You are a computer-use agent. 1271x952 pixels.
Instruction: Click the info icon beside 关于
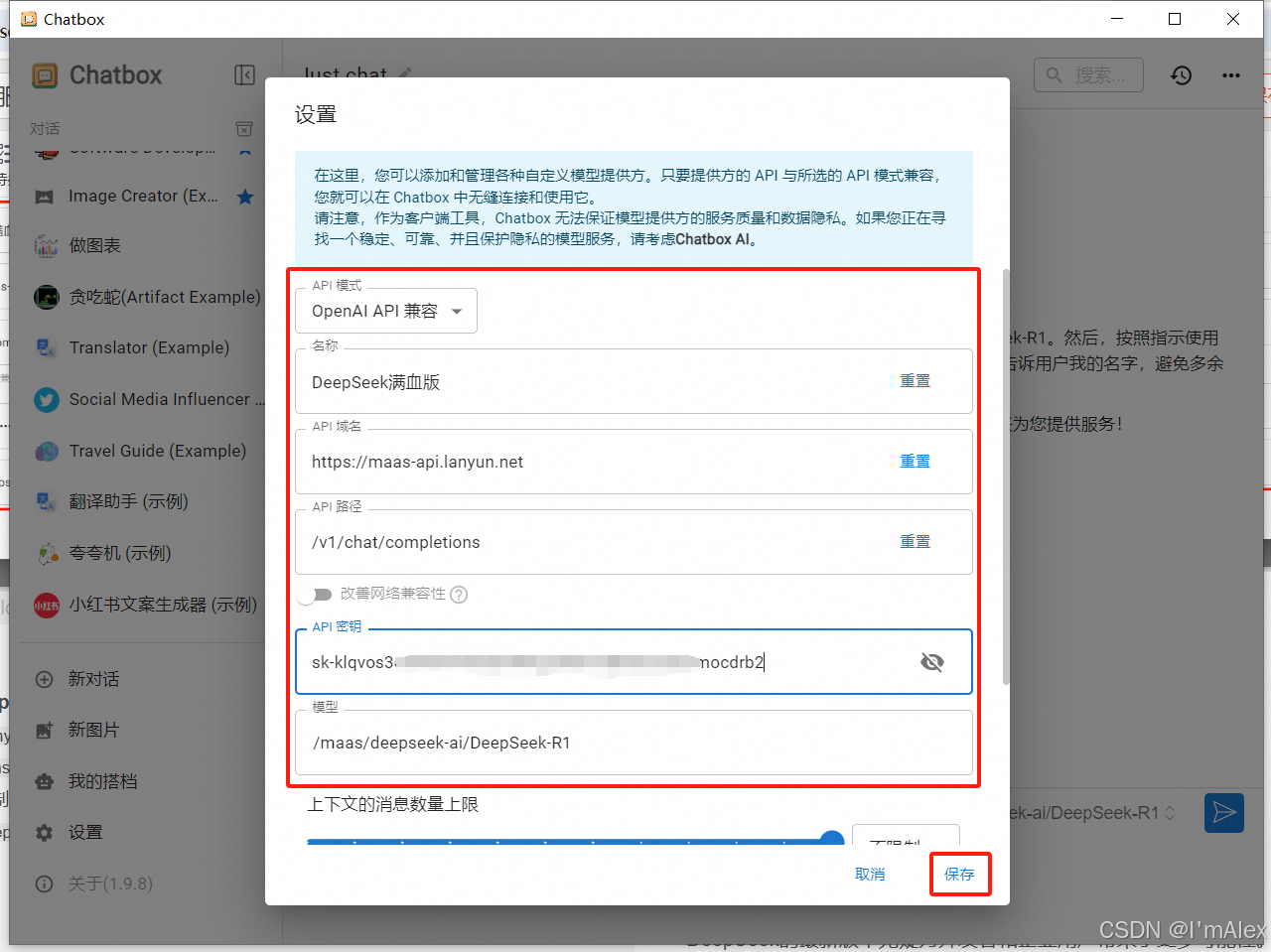tap(45, 884)
